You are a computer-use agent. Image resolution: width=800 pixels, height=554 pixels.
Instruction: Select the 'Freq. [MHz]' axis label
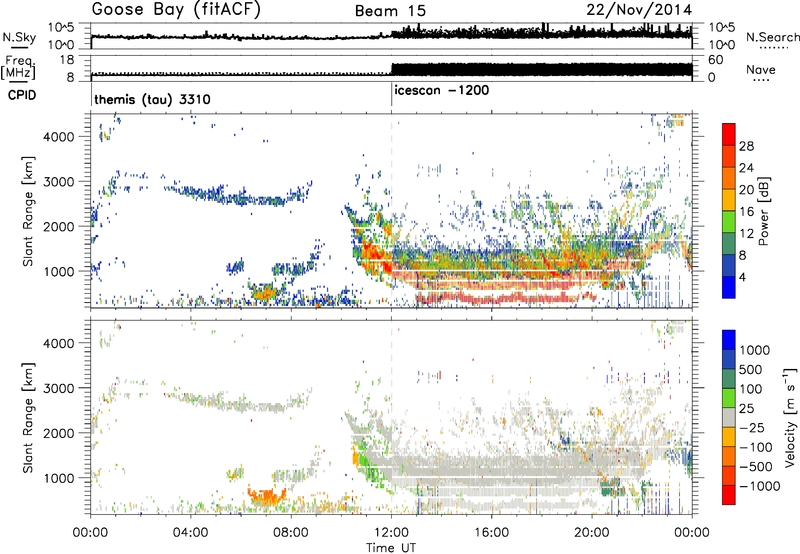tap(18, 68)
